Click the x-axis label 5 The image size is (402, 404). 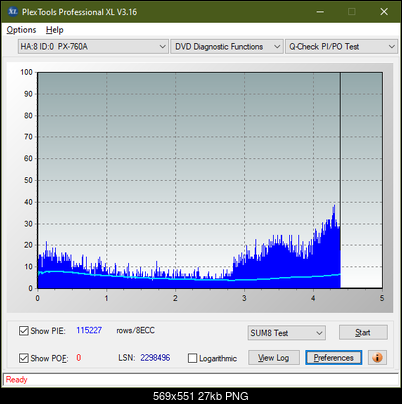tap(382, 298)
